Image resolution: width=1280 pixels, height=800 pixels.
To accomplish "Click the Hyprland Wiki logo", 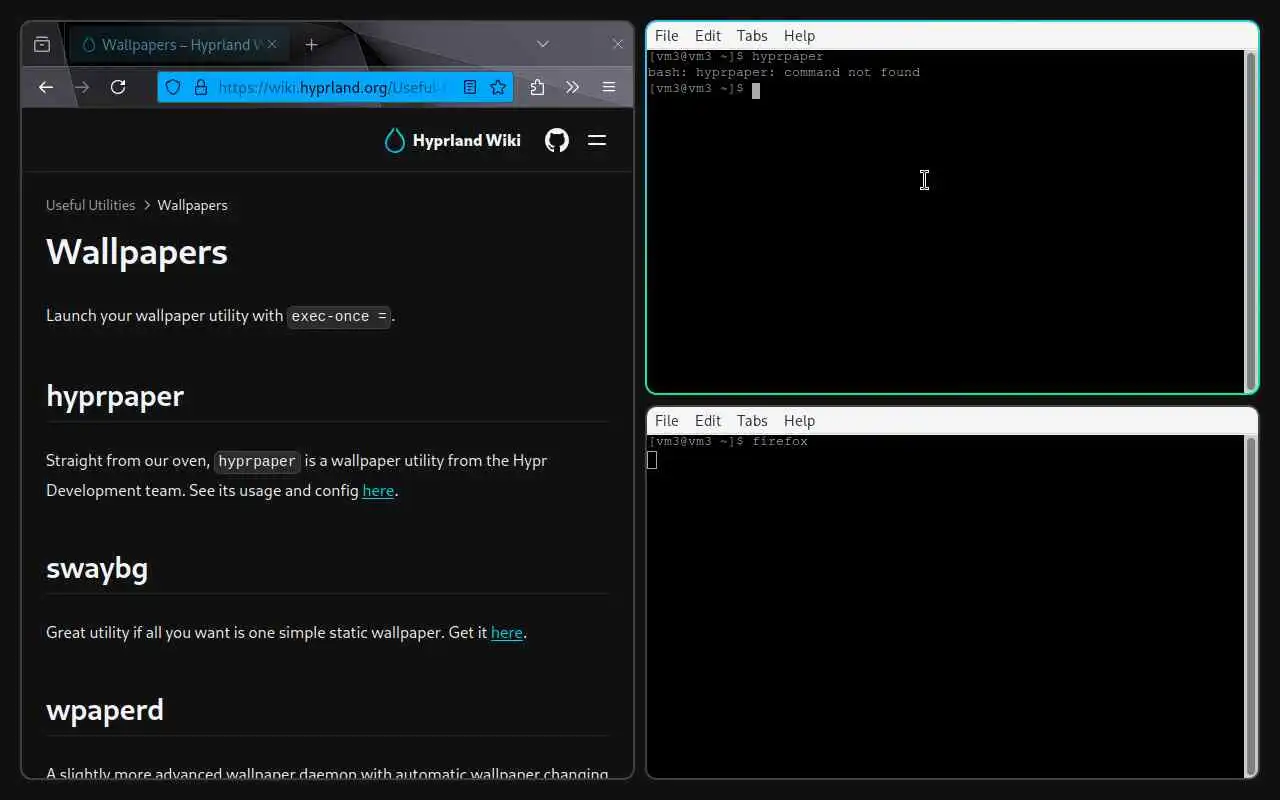I will pyautogui.click(x=453, y=140).
